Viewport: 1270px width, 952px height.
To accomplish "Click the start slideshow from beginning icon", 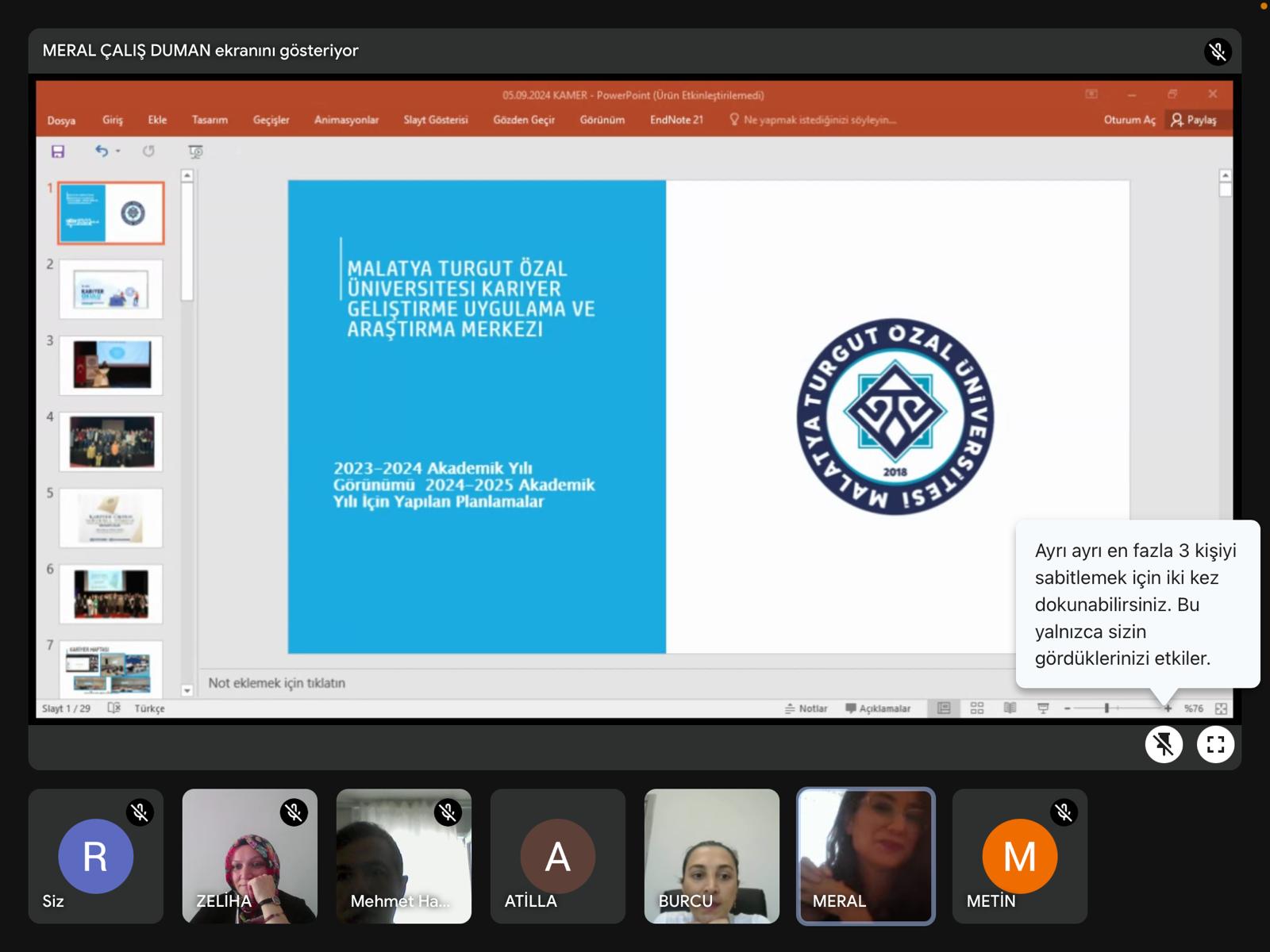I will pyautogui.click(x=195, y=151).
